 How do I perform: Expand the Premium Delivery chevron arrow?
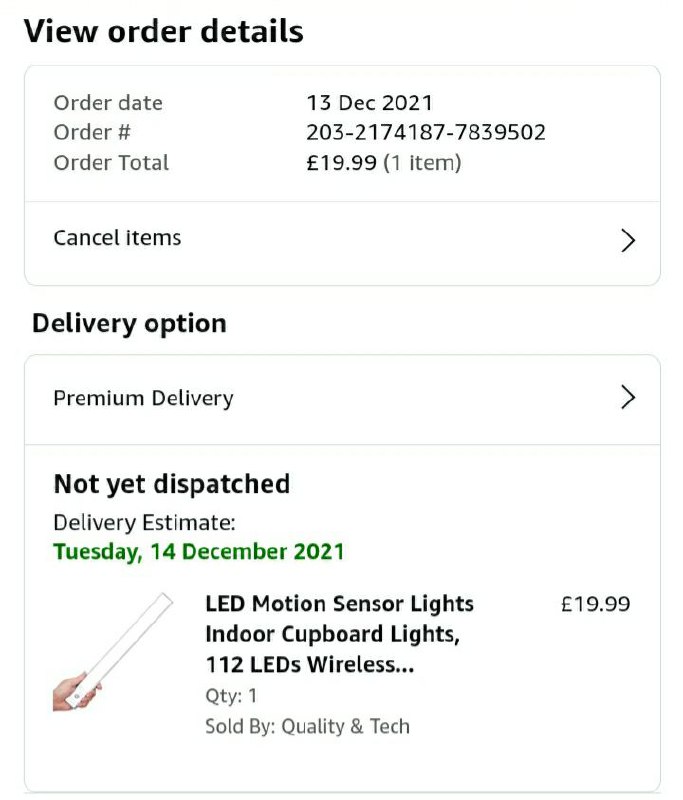tap(628, 397)
